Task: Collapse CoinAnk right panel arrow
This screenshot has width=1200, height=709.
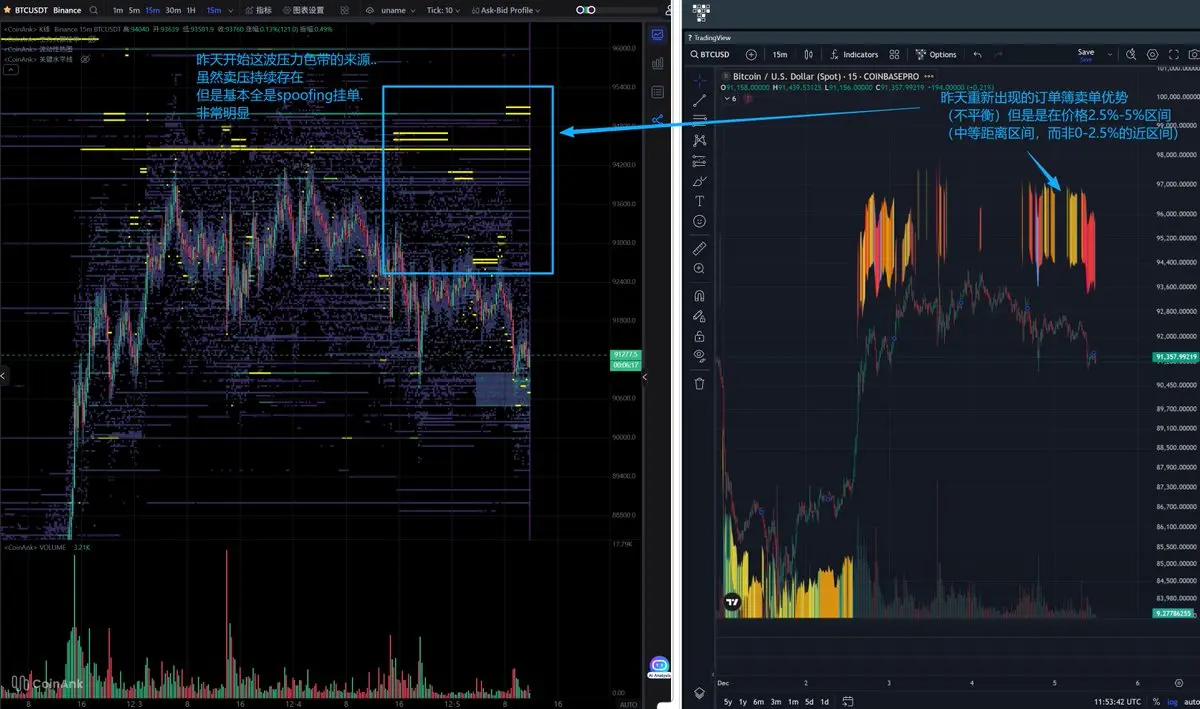Action: point(645,377)
